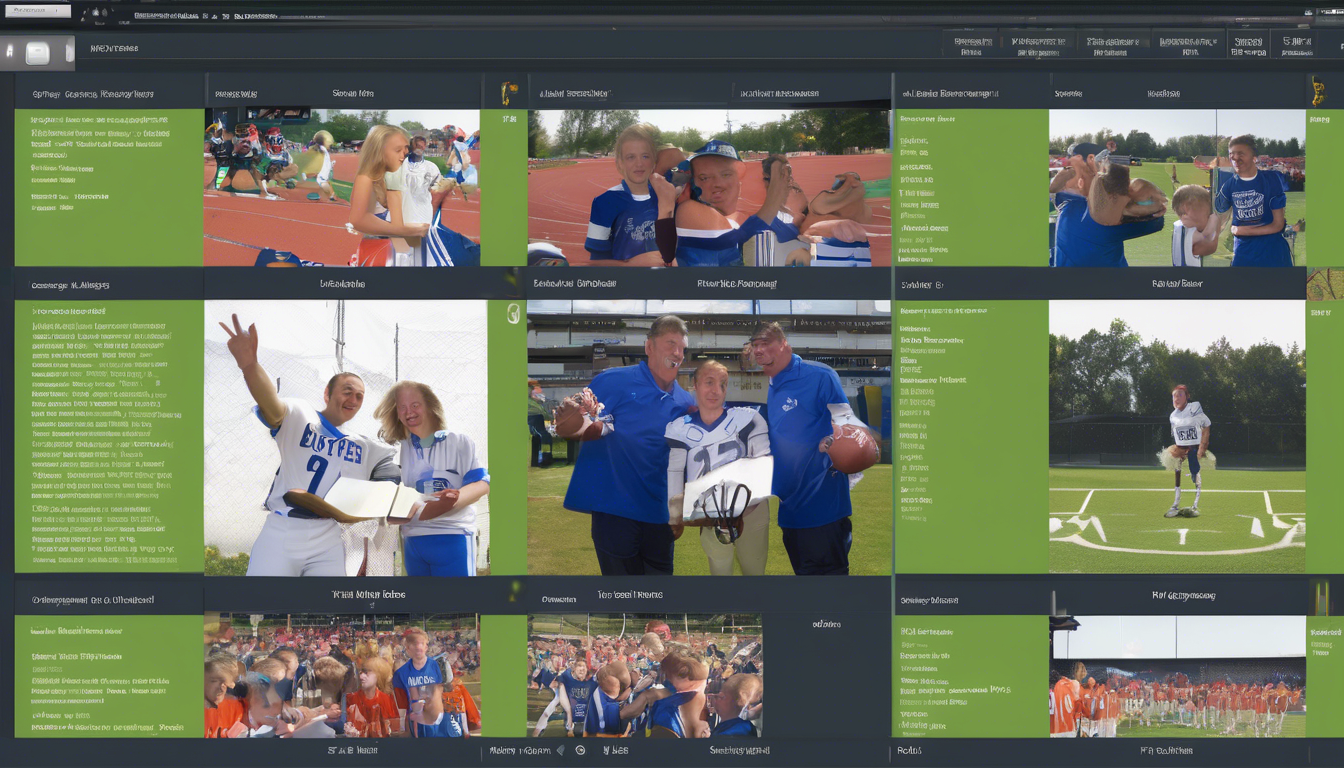1344x768 pixels.
Task: Select the leftmost tab in the top-right tab group
Action: (972, 46)
